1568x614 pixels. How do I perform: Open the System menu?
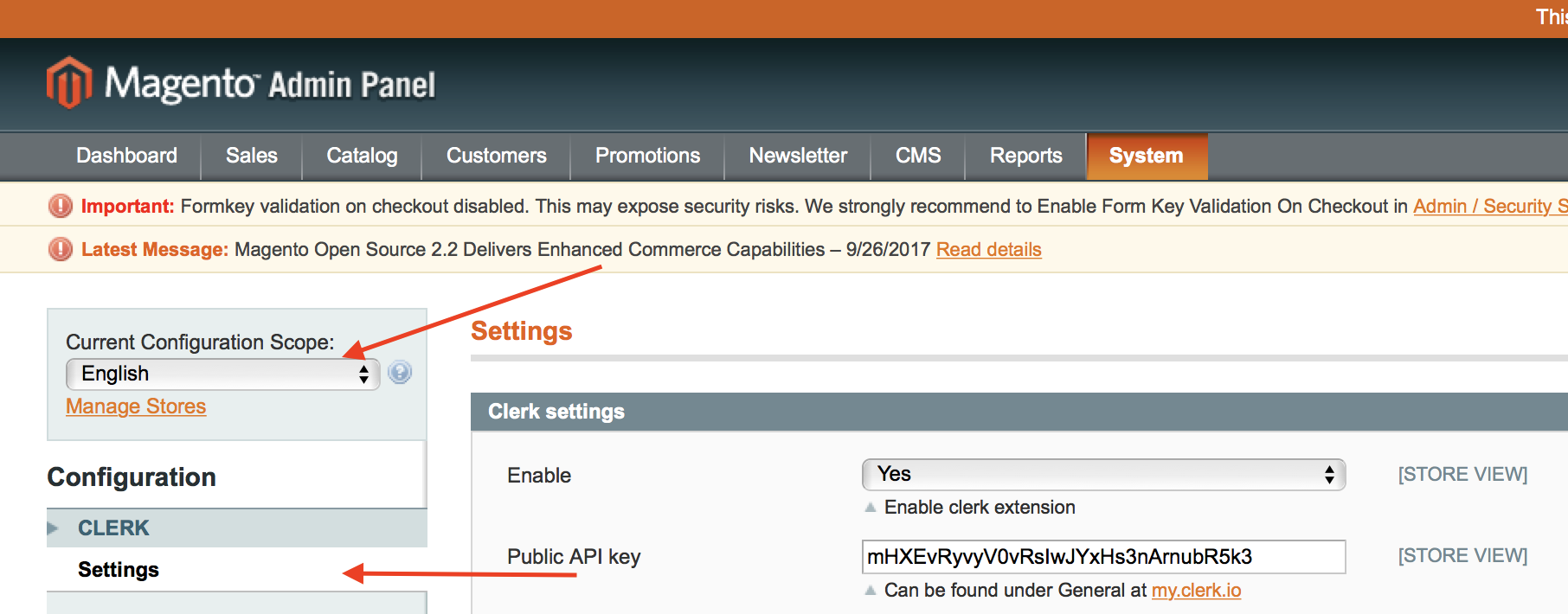(1146, 156)
